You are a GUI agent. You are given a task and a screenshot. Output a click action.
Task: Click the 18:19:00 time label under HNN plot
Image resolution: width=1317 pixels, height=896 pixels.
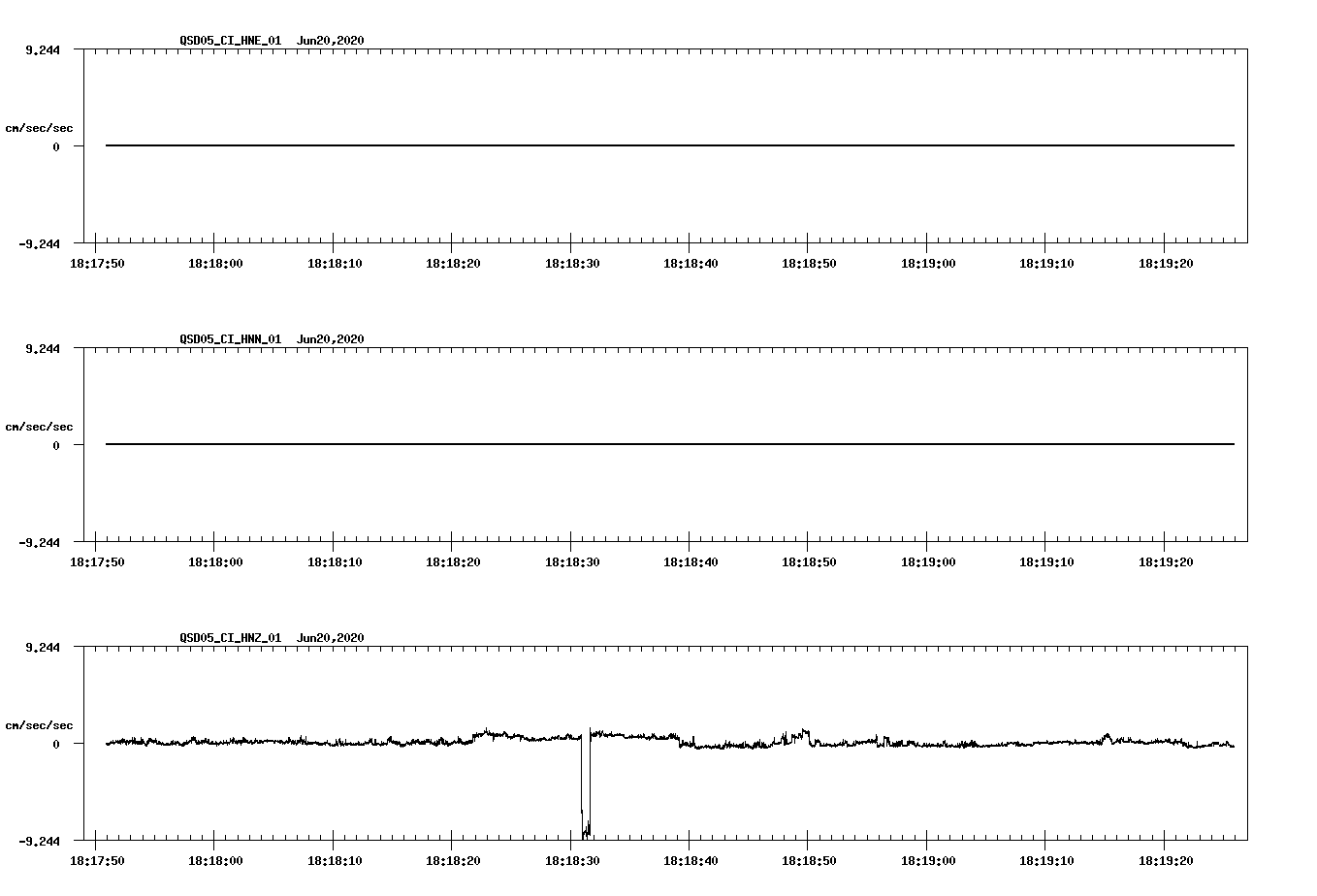click(927, 562)
